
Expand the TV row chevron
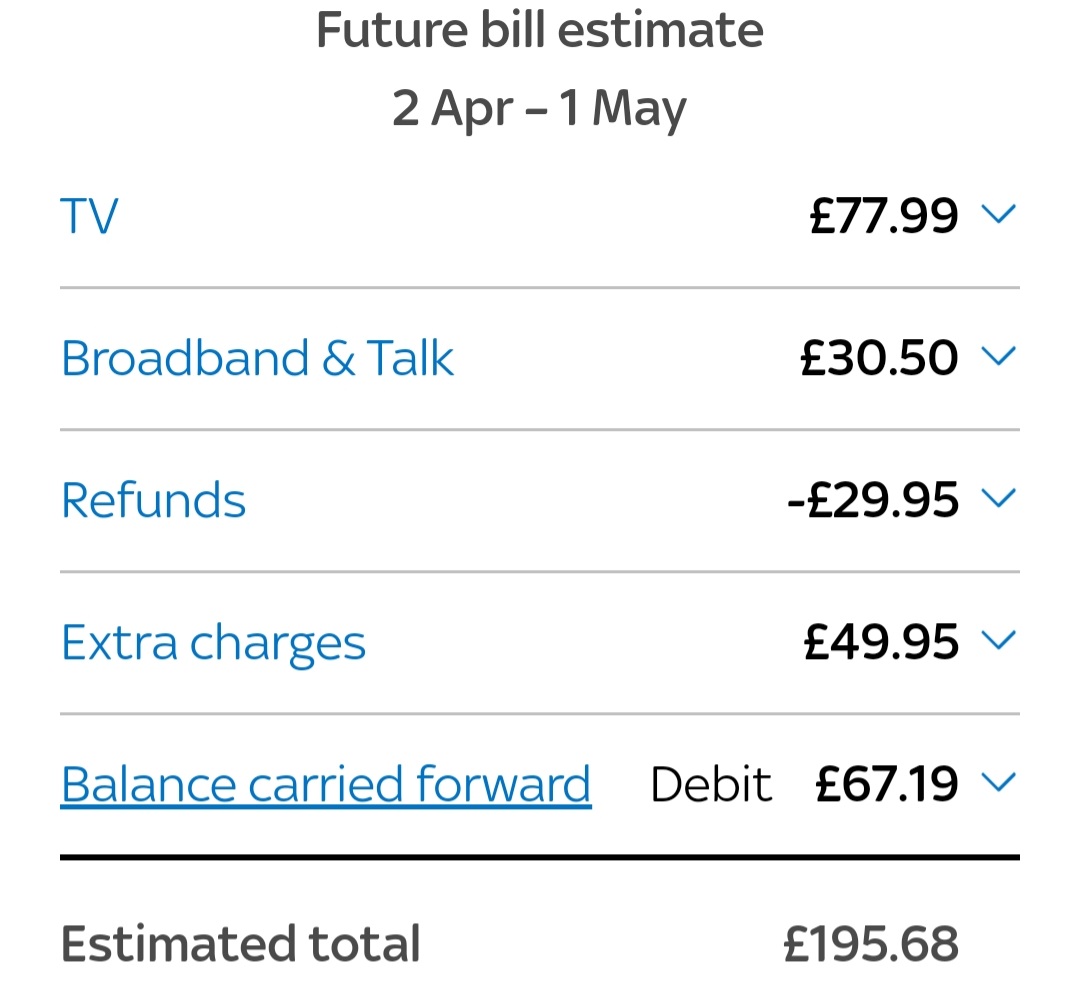[x=998, y=214]
